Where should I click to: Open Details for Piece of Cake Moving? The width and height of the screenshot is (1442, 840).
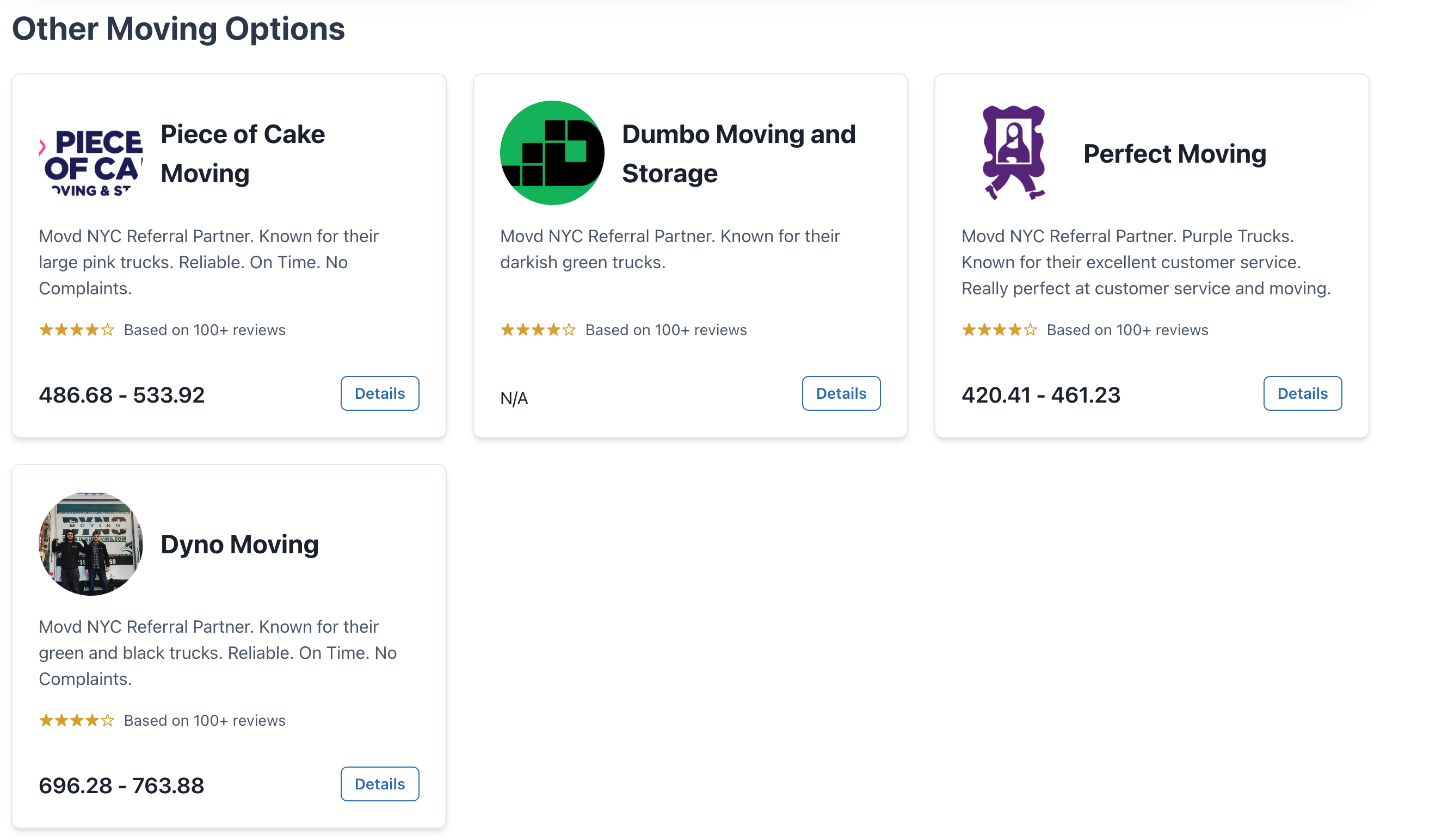point(379,394)
